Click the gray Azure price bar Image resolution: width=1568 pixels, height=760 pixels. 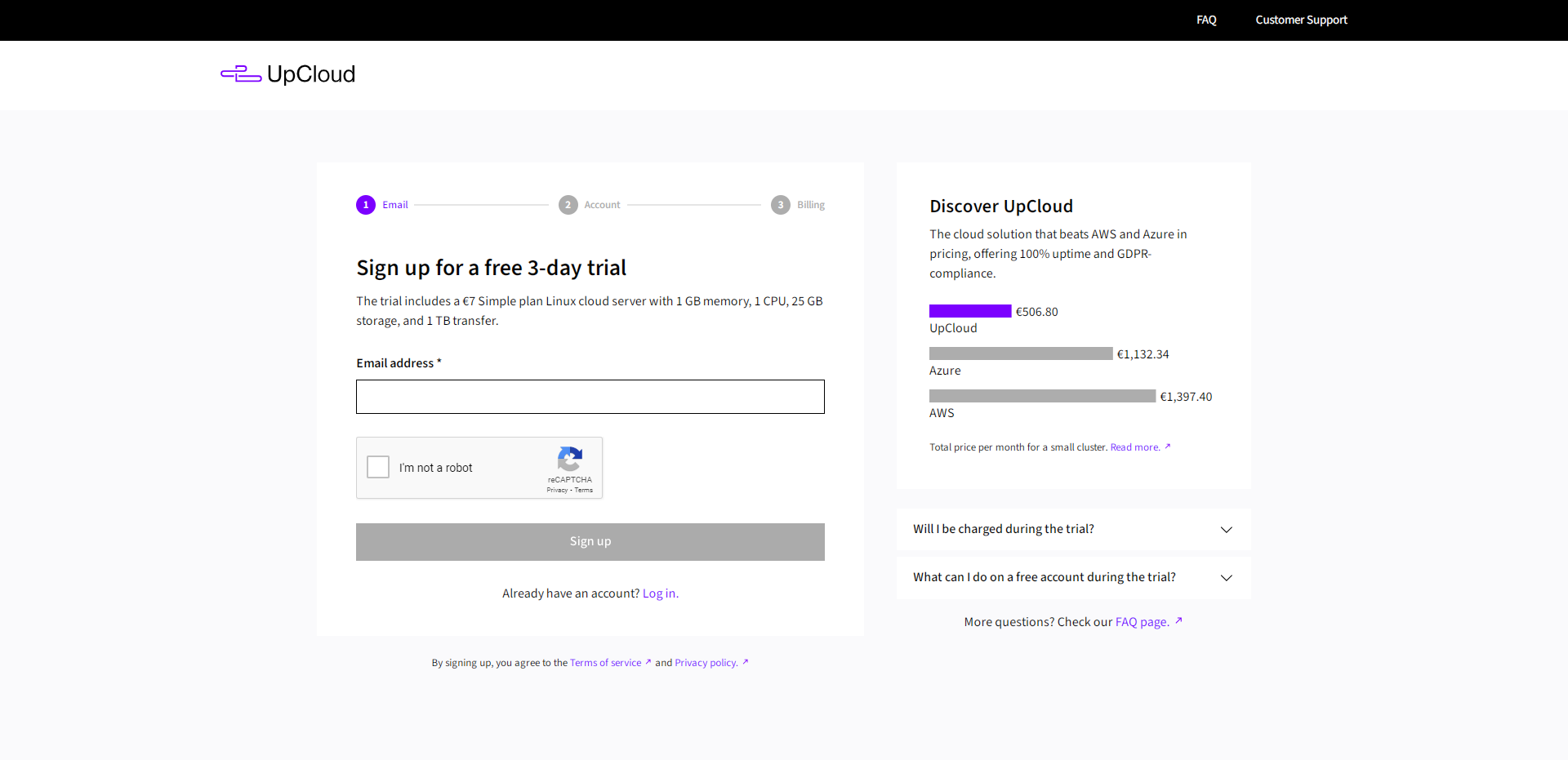1021,353
